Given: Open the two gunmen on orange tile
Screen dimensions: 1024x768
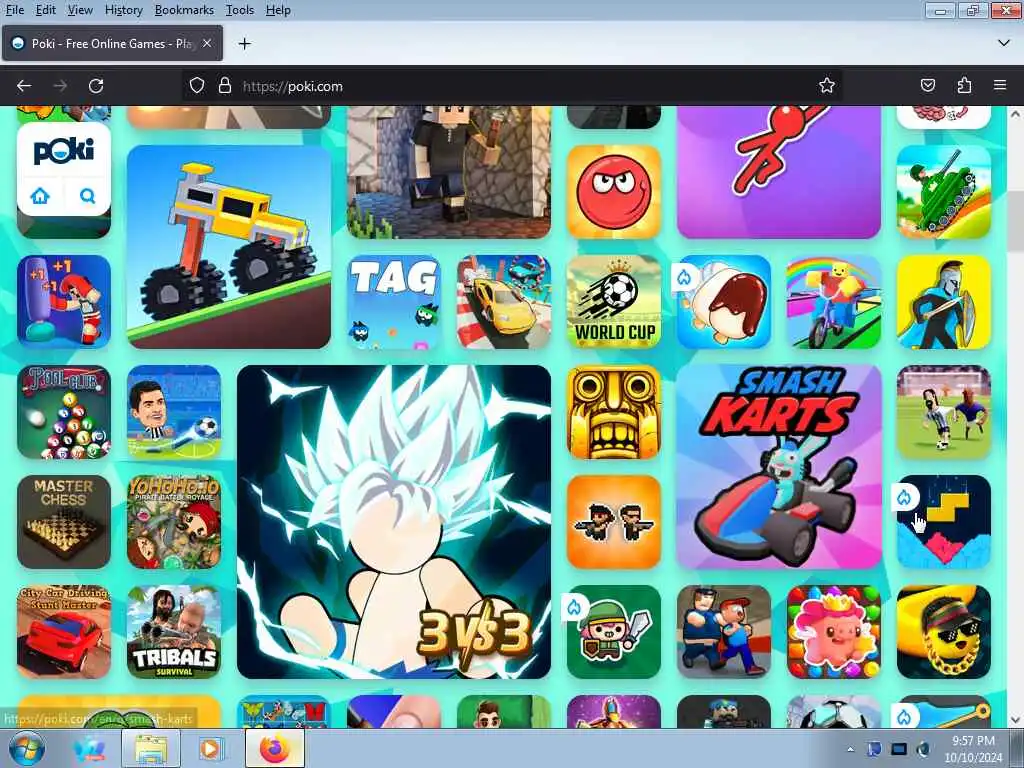Looking at the screenshot, I should tap(614, 522).
